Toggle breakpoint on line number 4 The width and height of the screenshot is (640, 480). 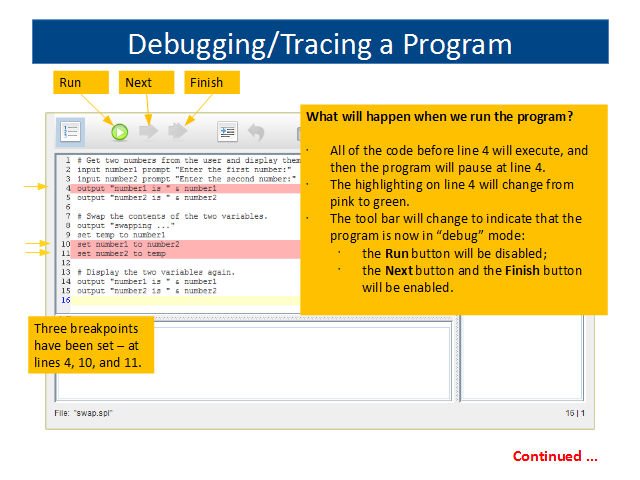(68, 189)
